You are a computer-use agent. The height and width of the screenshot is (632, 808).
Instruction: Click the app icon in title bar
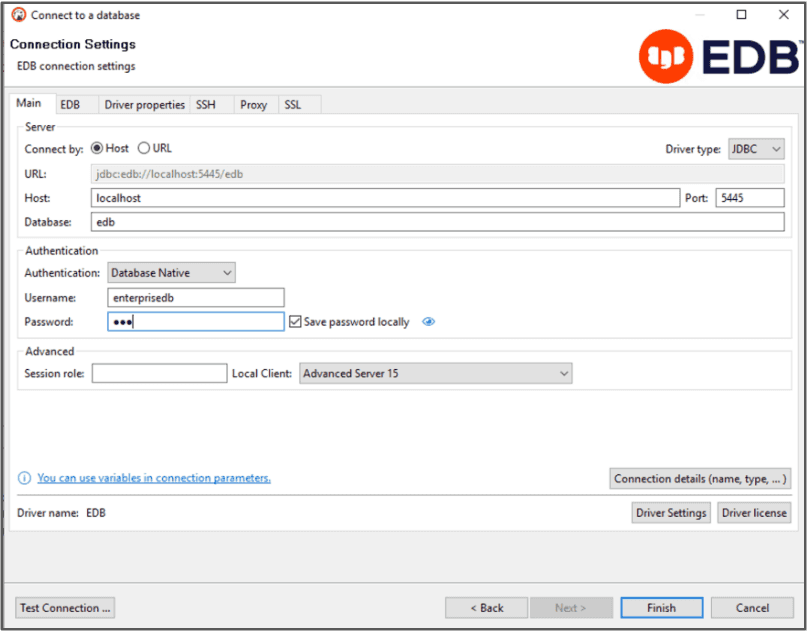(x=18, y=15)
